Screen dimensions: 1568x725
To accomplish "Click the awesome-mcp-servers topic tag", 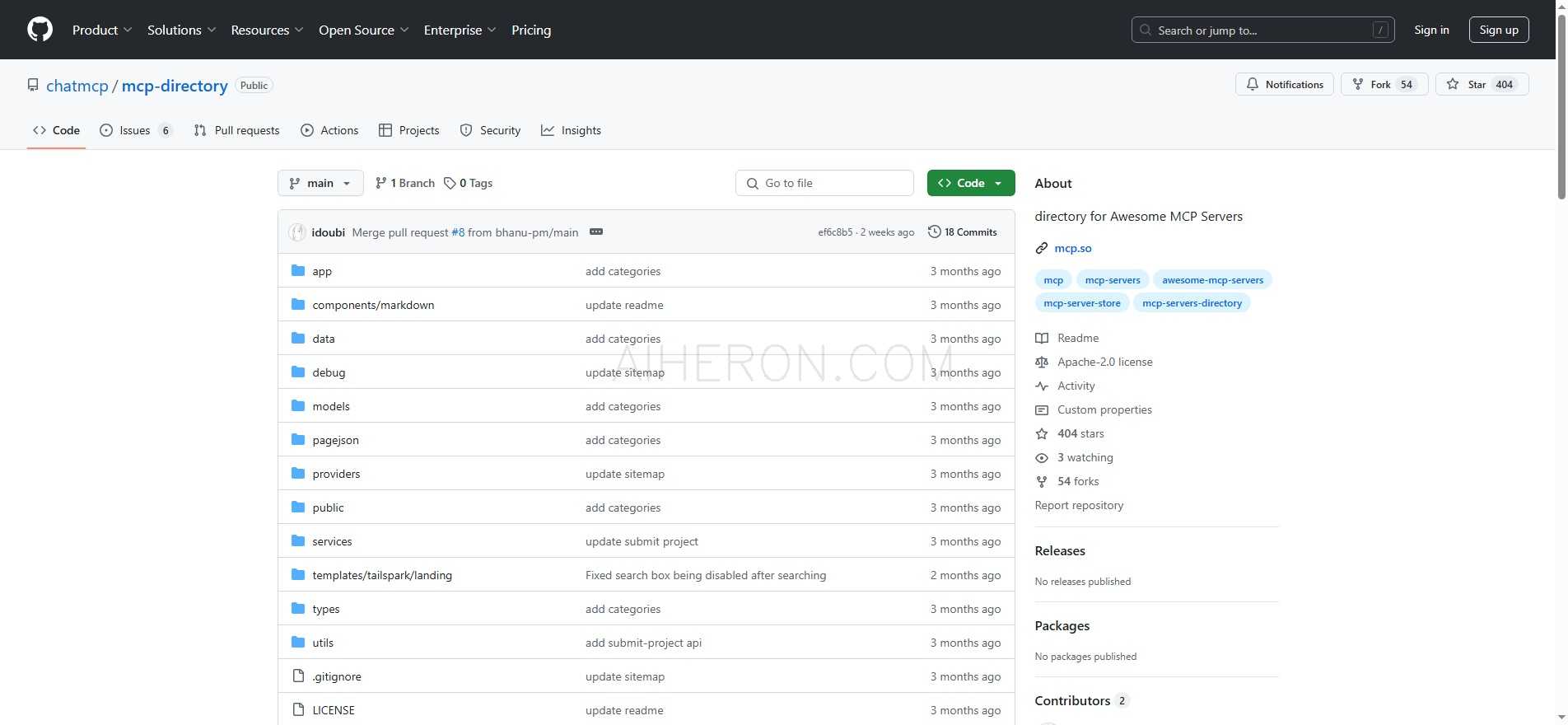I will click(1212, 280).
